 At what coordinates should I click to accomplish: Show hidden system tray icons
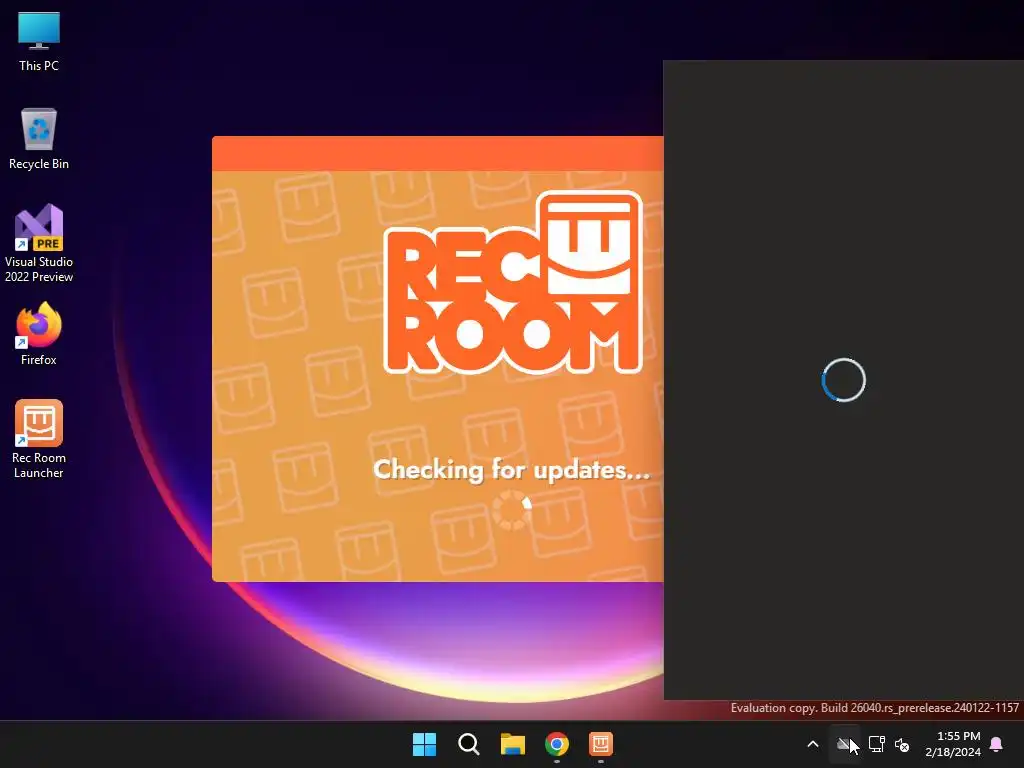[x=813, y=744]
